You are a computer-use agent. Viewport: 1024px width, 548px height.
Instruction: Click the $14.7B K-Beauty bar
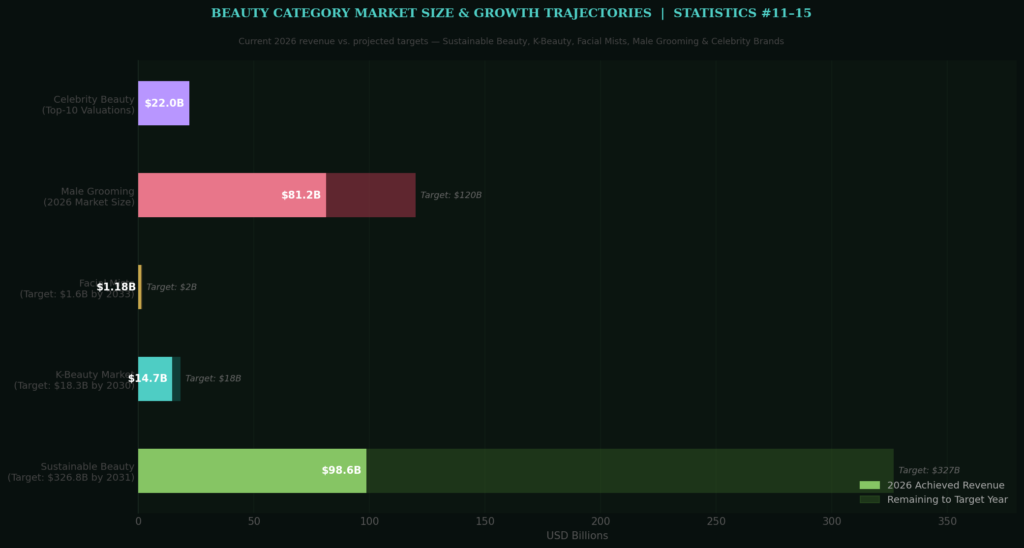tap(155, 379)
